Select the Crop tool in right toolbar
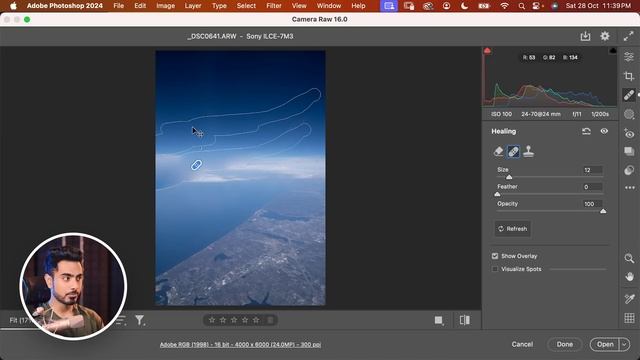Viewport: 640px width, 360px height. click(629, 76)
